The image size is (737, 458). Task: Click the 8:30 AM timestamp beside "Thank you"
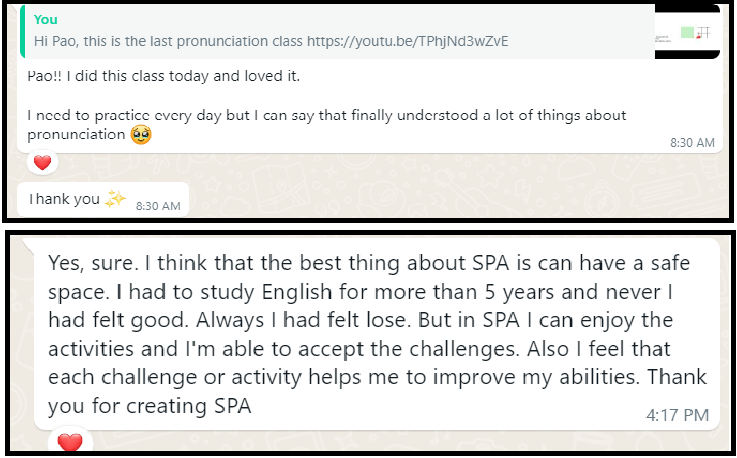click(x=157, y=205)
